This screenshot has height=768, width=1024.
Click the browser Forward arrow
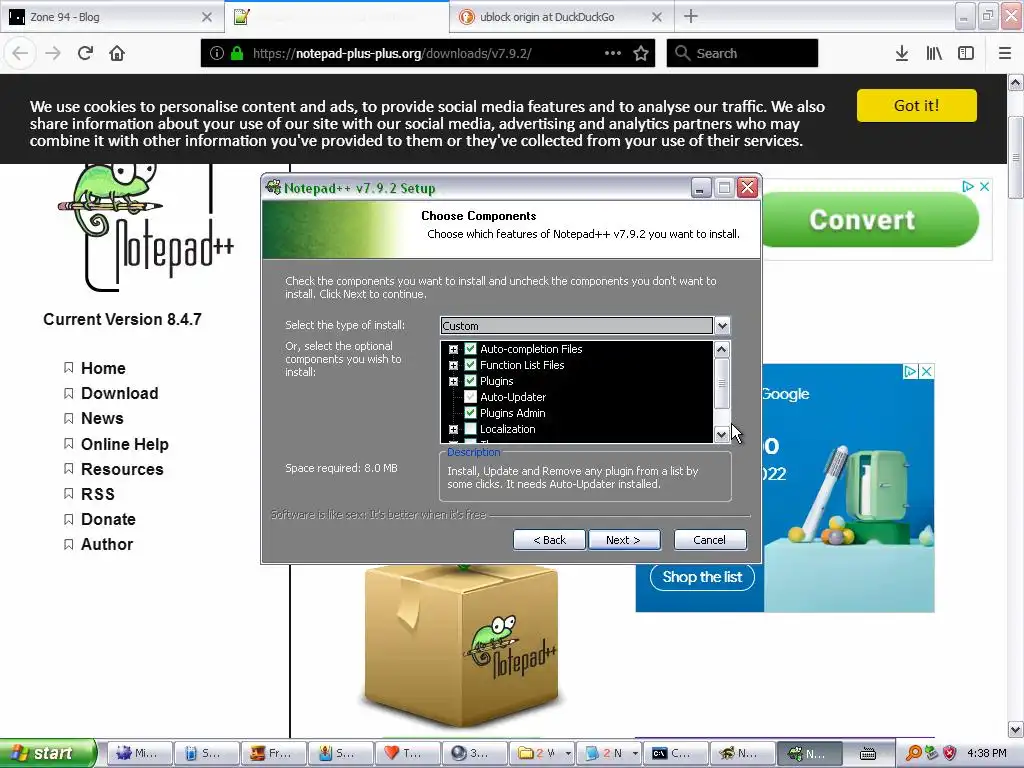coord(53,54)
